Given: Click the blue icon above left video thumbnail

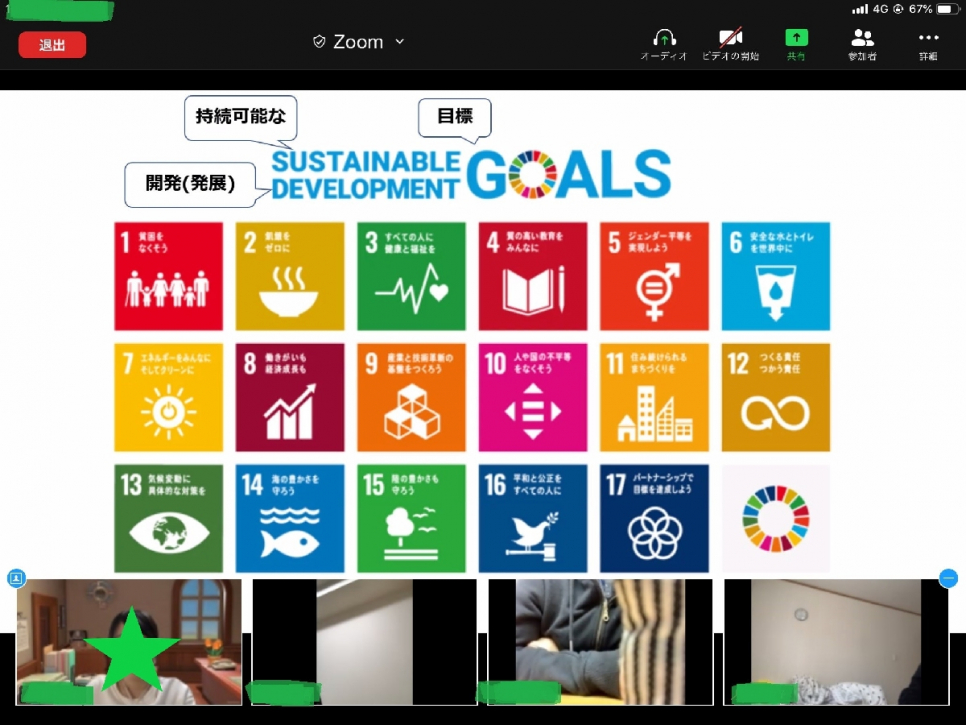Looking at the screenshot, I should (x=16, y=578).
